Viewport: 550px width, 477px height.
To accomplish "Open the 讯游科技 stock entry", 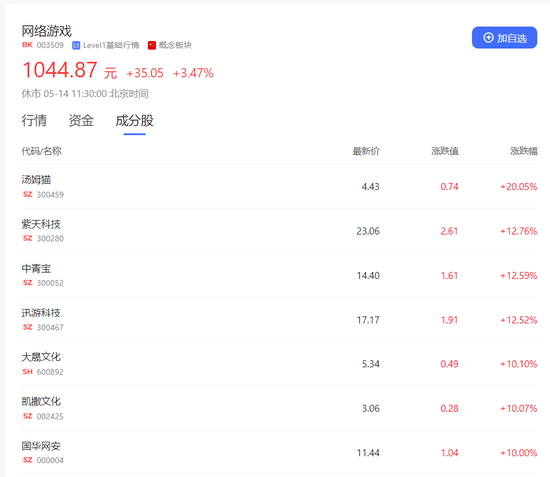I will click(279, 319).
